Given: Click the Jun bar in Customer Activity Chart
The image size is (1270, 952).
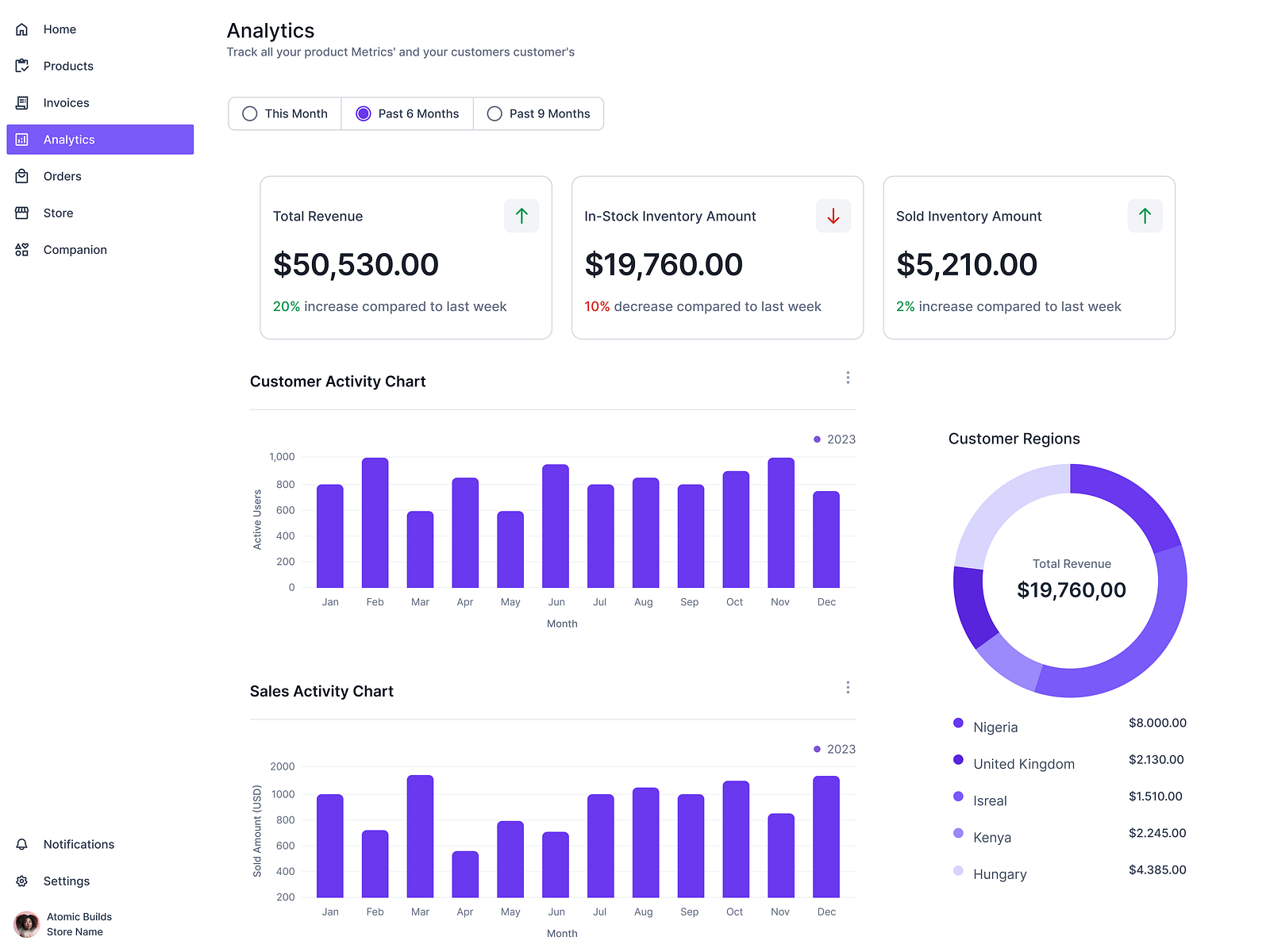Looking at the screenshot, I should 556,526.
